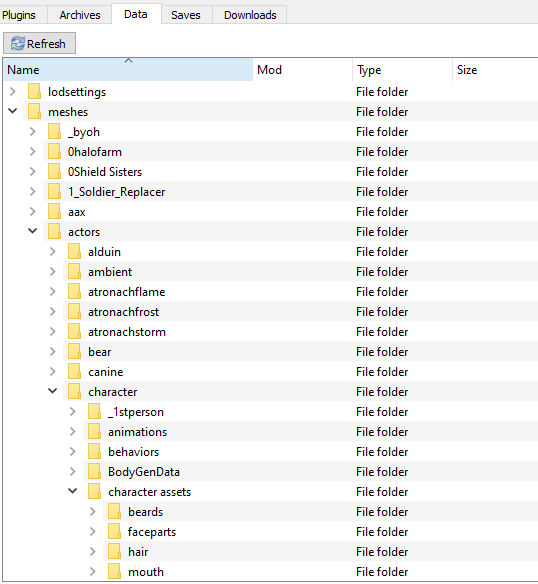The image size is (538, 584).
Task: Click the Refresh button
Action: click(x=39, y=43)
